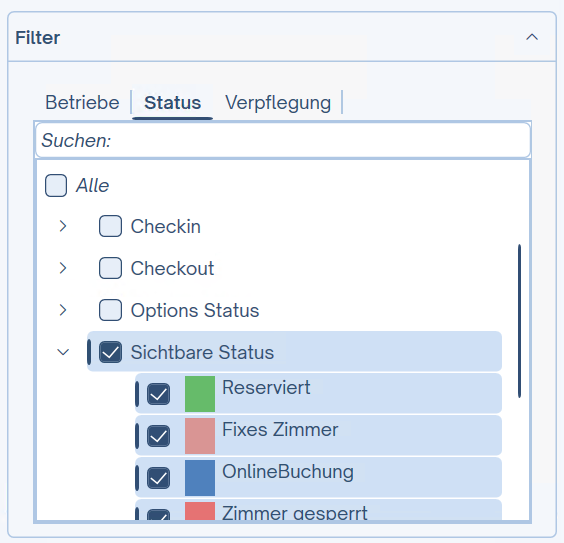Click the green Reserviert color swatch
The width and height of the screenshot is (564, 543).
(x=200, y=394)
